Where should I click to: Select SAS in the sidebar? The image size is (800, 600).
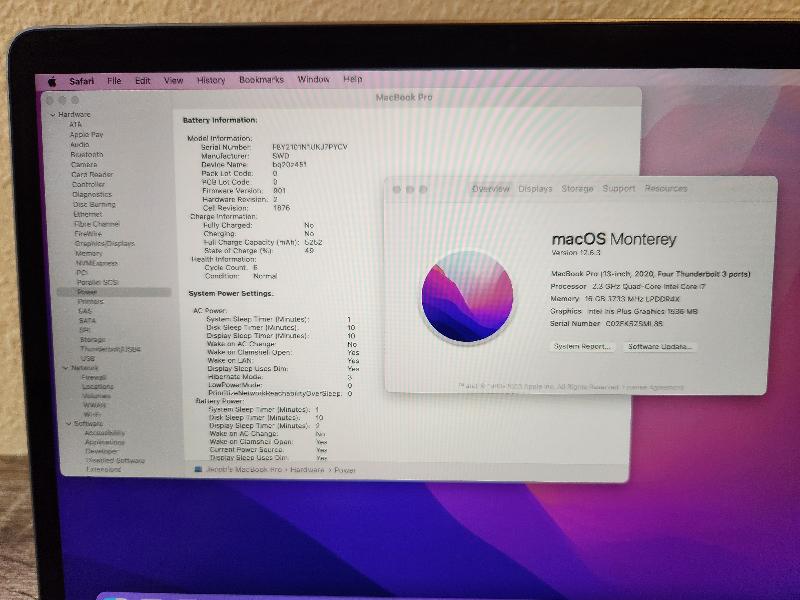[85, 311]
